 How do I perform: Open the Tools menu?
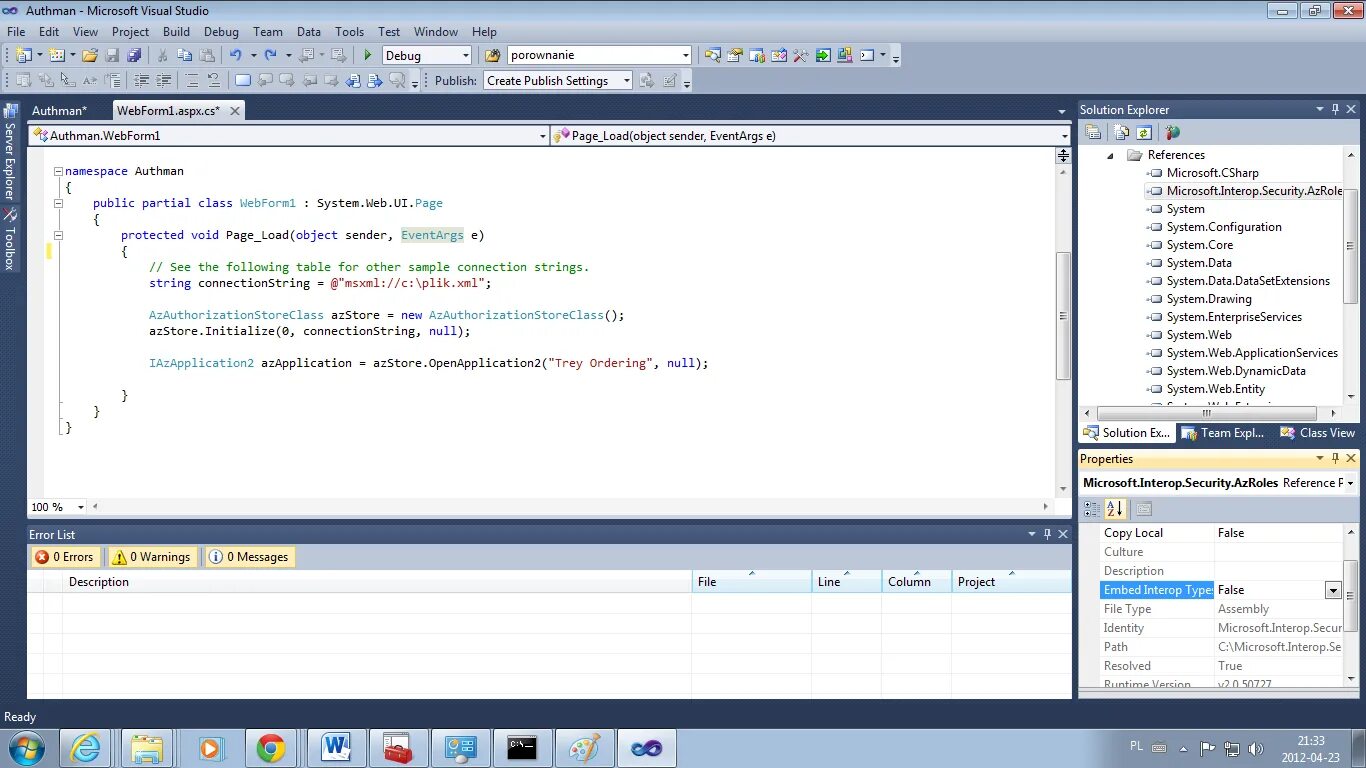click(x=349, y=32)
